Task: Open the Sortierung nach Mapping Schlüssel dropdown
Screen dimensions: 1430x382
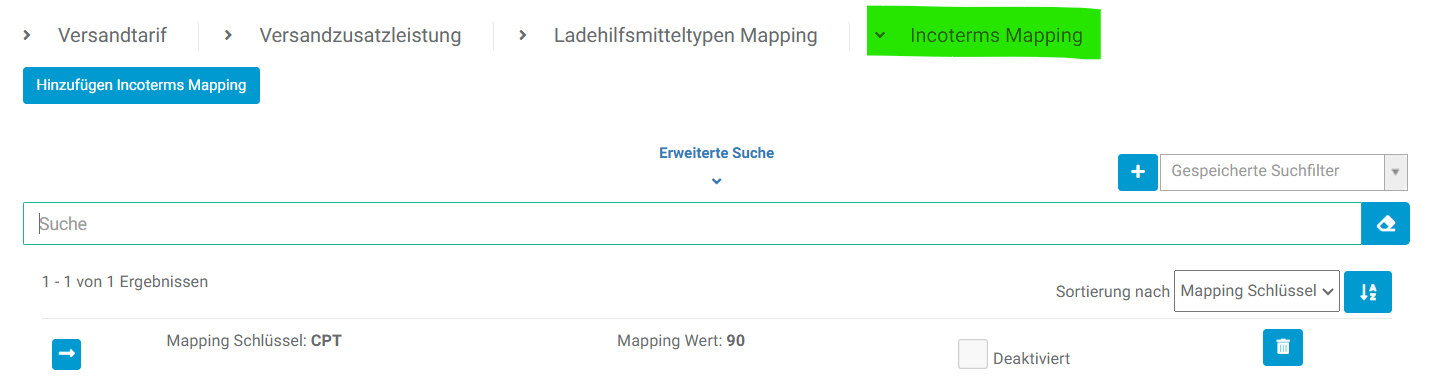Action: tap(1257, 291)
